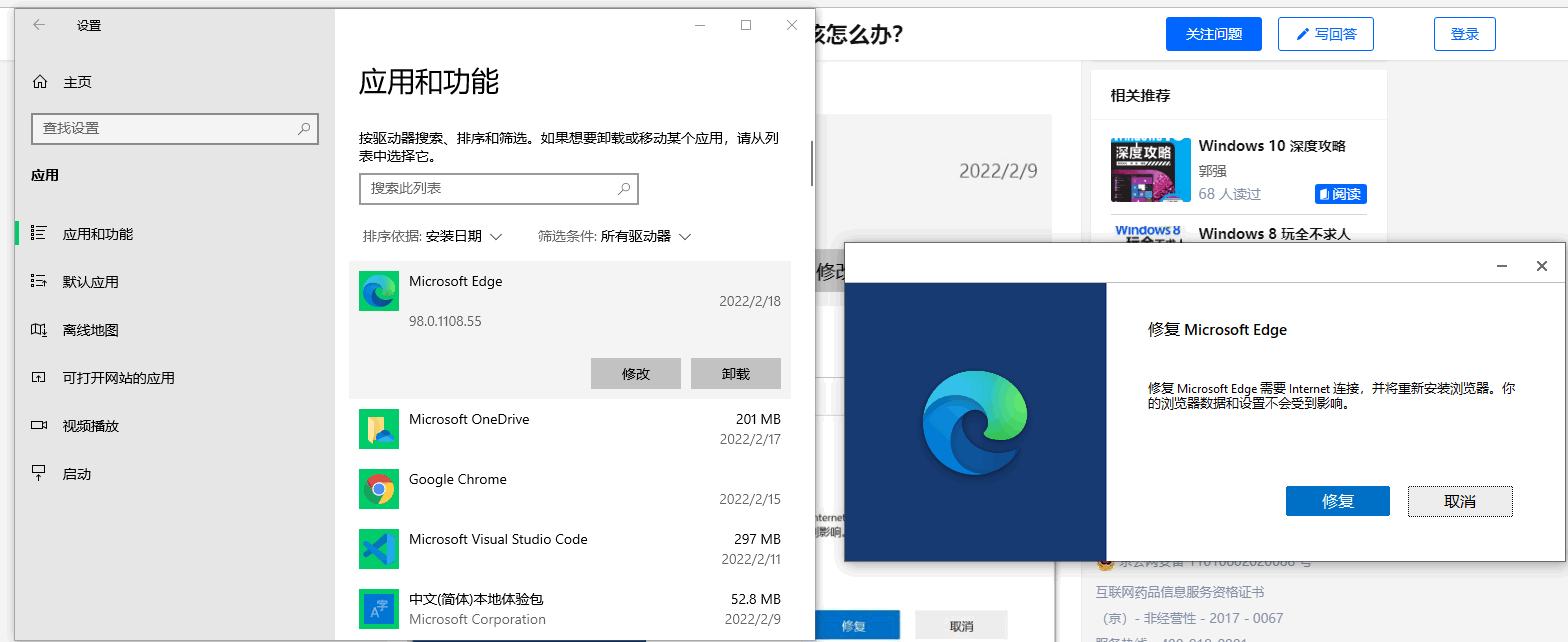
Task: Click the magnifier icon in 查找设置 box
Action: coord(305,129)
